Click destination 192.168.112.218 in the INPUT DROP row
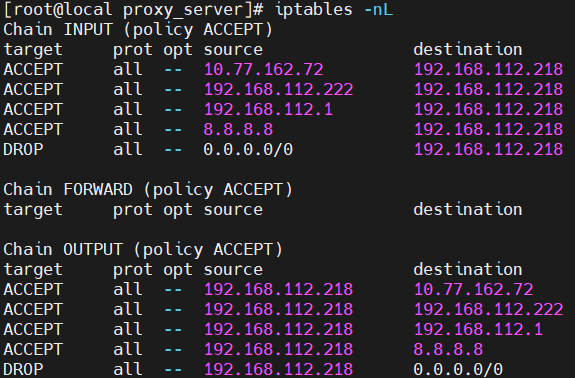This screenshot has width=575, height=378. point(488,149)
